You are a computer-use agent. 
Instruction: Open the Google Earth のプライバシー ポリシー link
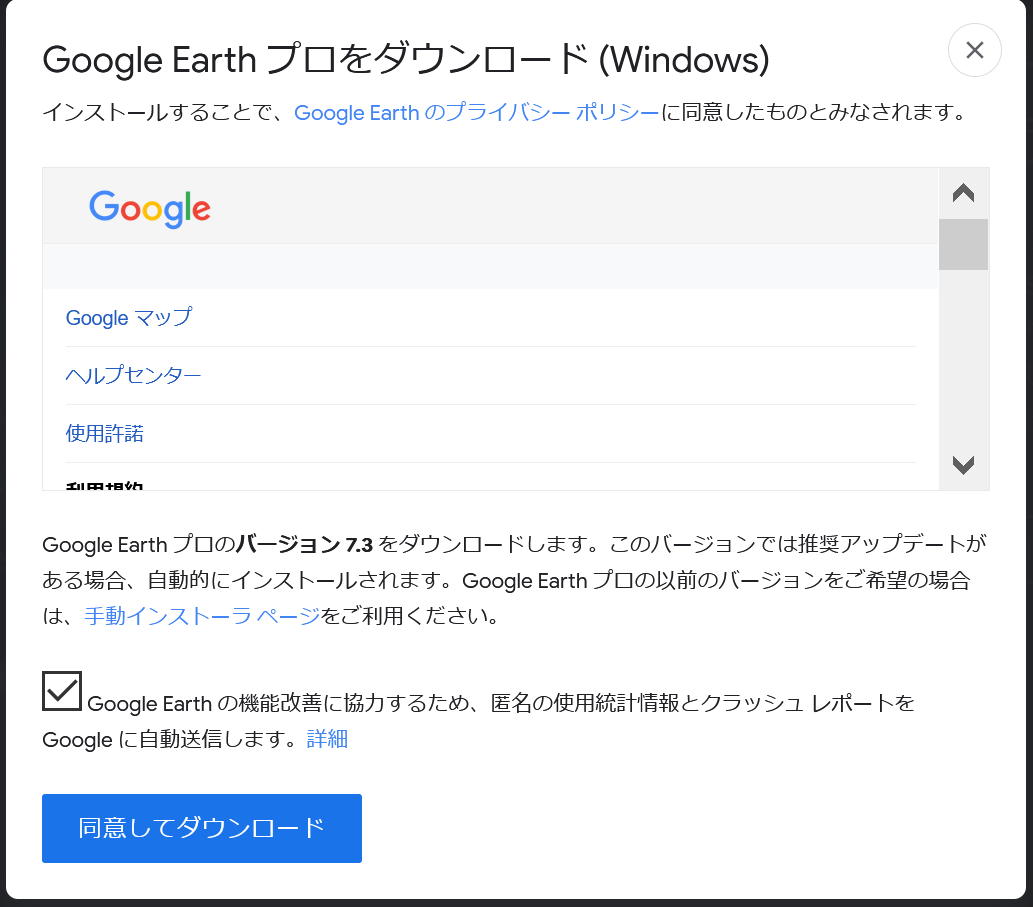[476, 113]
